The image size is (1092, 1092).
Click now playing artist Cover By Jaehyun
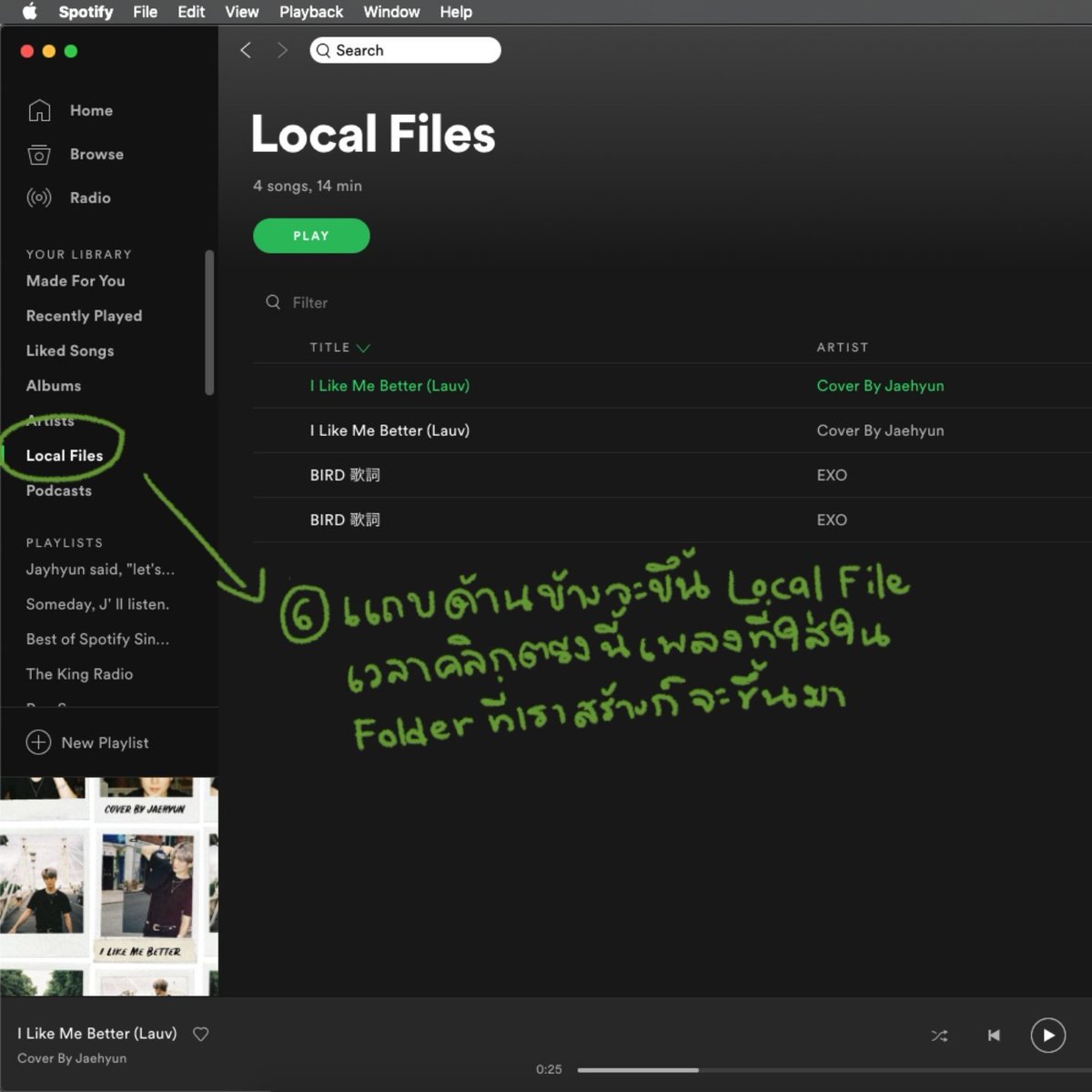[x=72, y=1058]
